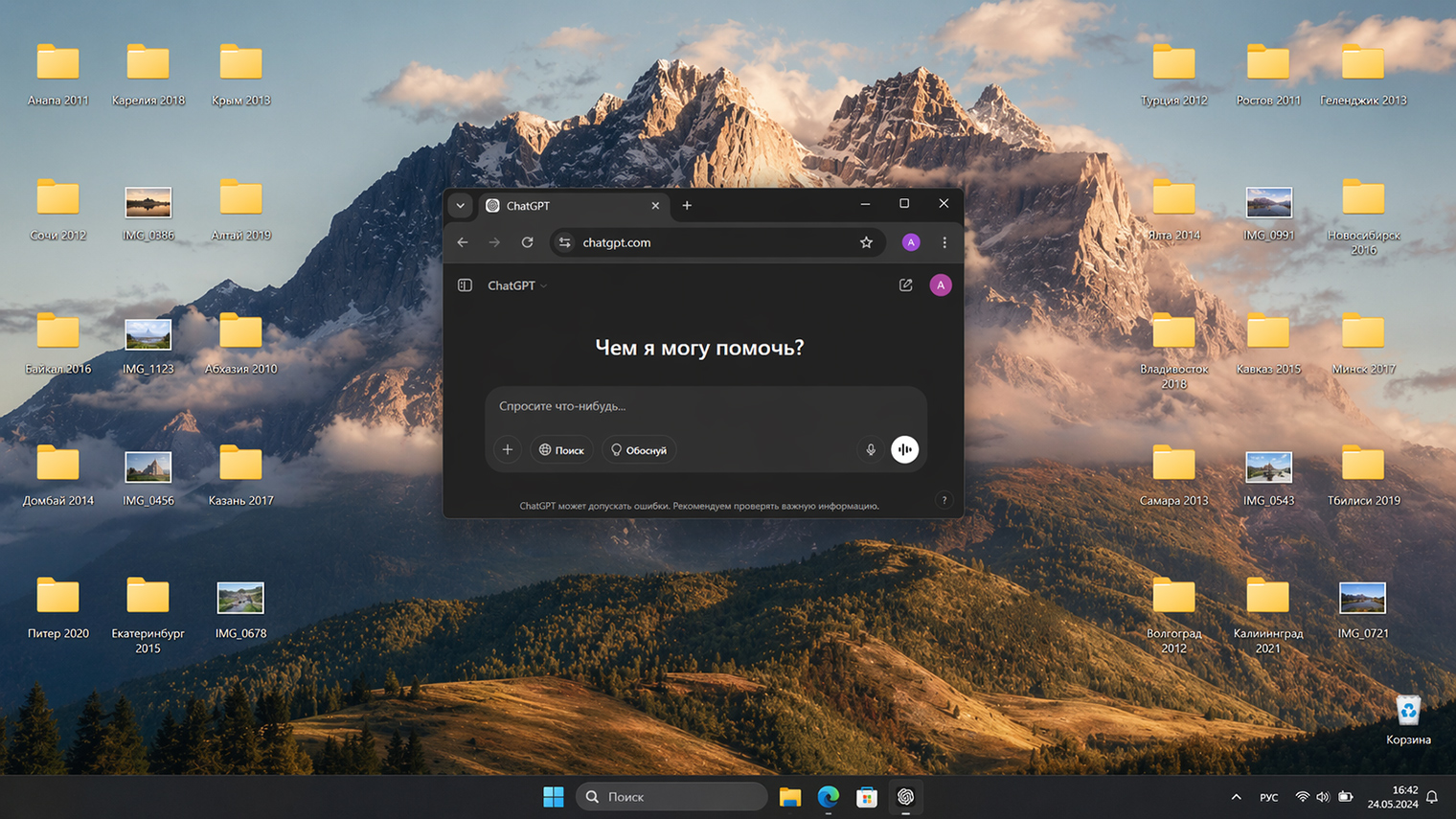Switch to the ChatGPT browser tab
Image resolution: width=1456 pixels, height=819 pixels.
(551, 205)
